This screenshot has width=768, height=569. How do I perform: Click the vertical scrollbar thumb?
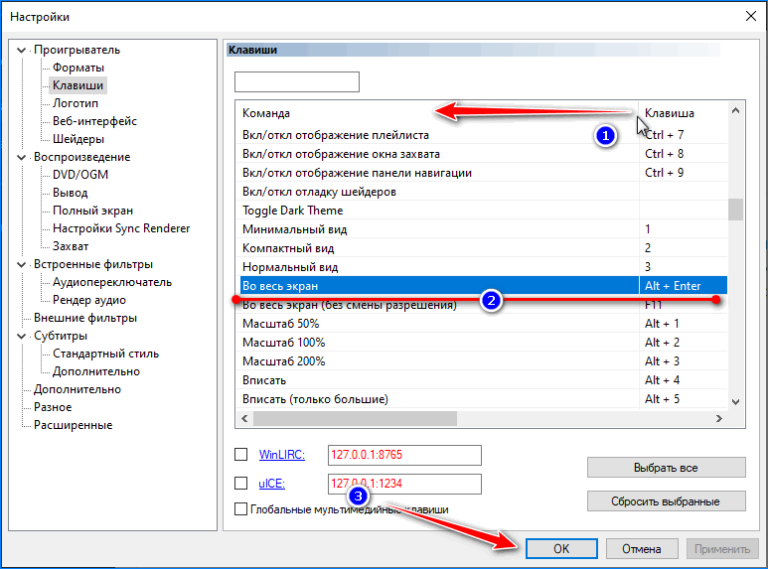(x=735, y=209)
